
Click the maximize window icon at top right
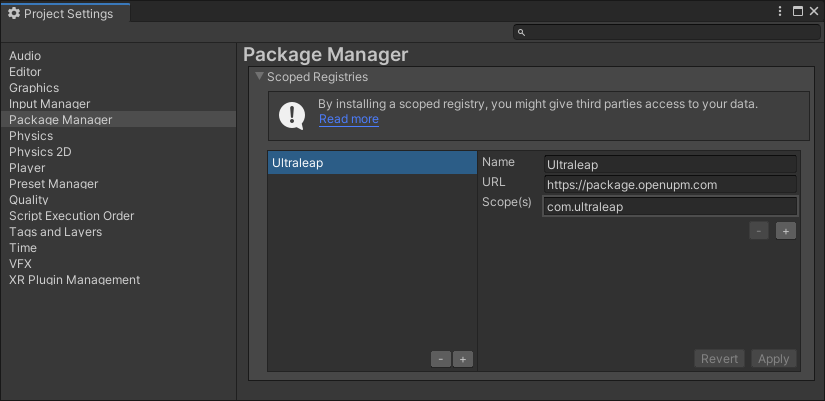(797, 12)
